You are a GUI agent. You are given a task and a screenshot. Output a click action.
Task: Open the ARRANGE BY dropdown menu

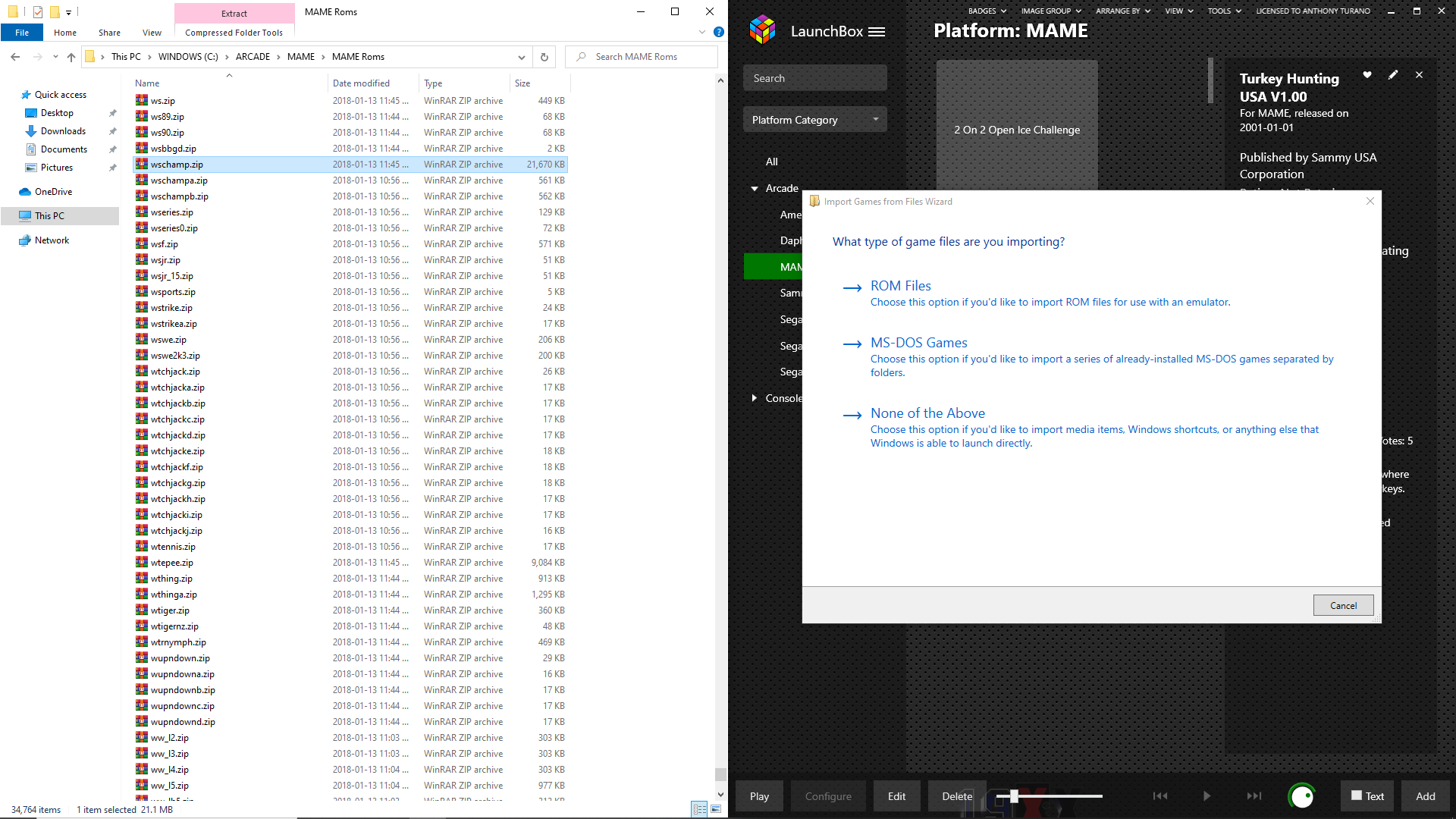click(1123, 11)
